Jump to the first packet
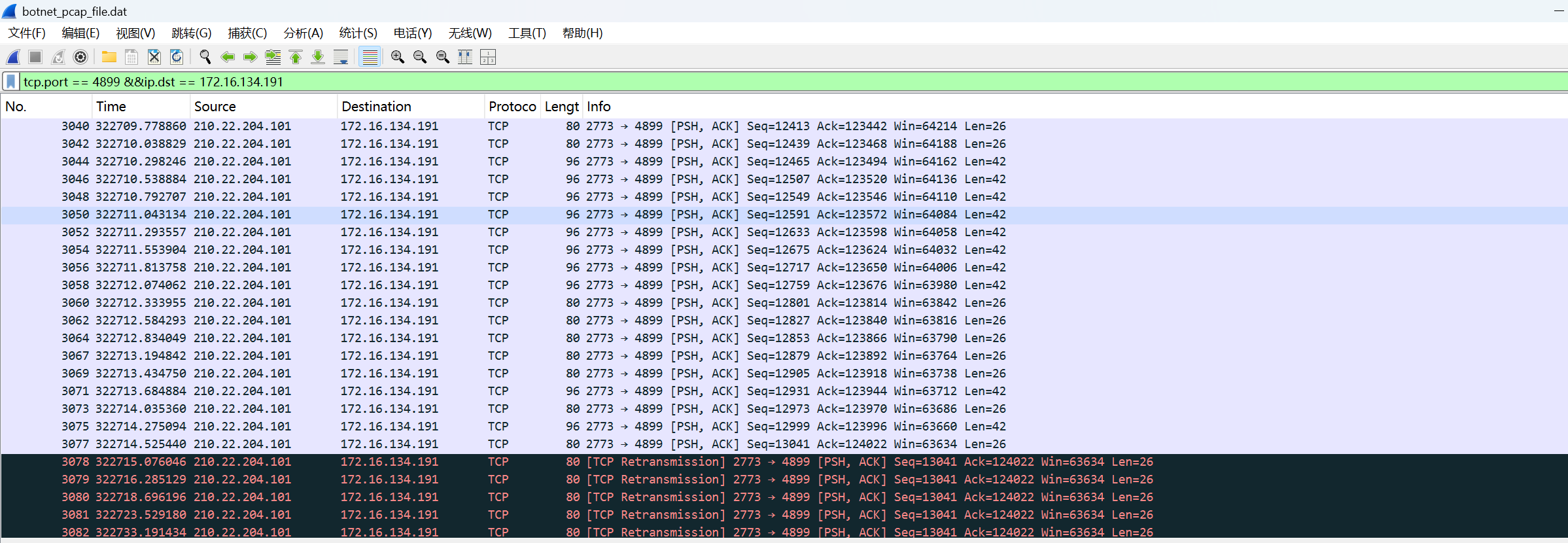Screen dimensions: 1568x543 click(x=296, y=57)
